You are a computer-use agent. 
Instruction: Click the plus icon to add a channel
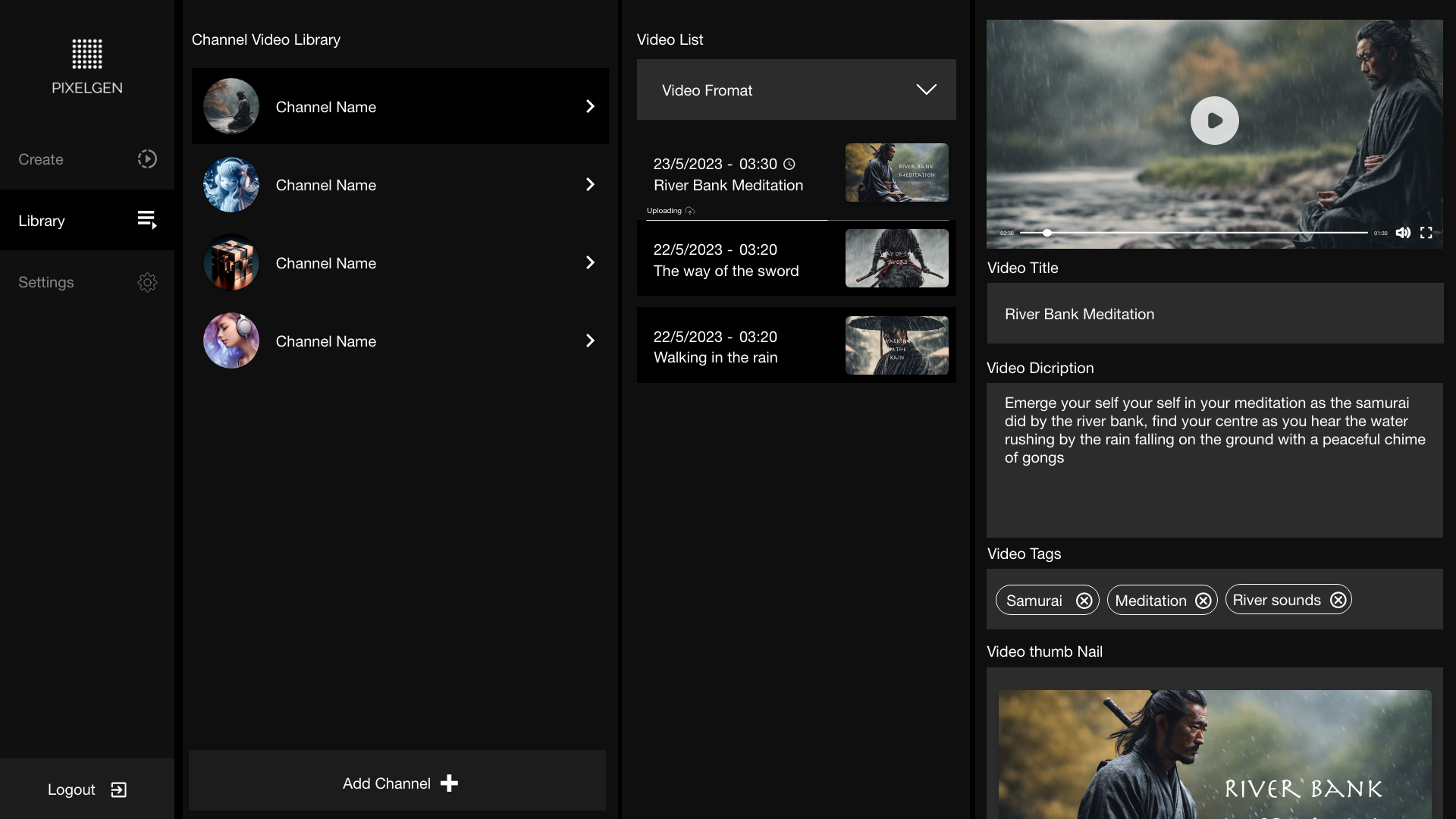coord(449,783)
